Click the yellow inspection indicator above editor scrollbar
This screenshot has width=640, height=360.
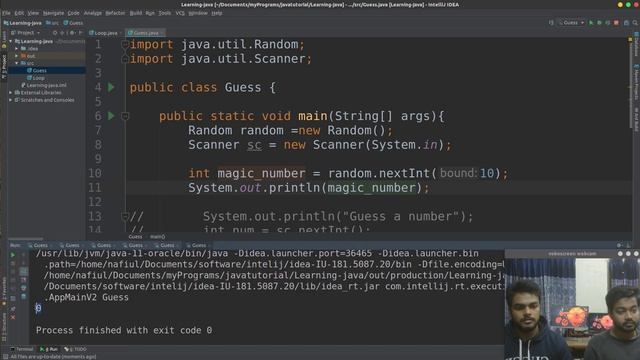pos(630,40)
